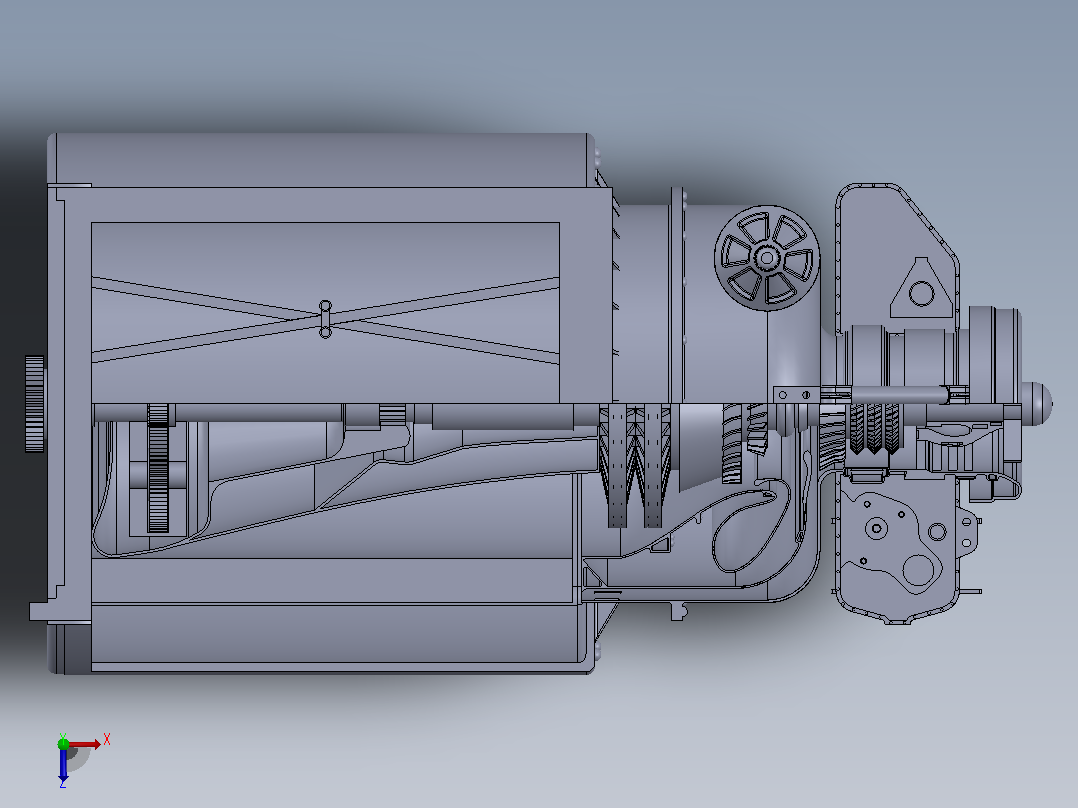This screenshot has height=808, width=1078.
Task: Click the blue Z axis arrow of the triad
Action: click(63, 764)
